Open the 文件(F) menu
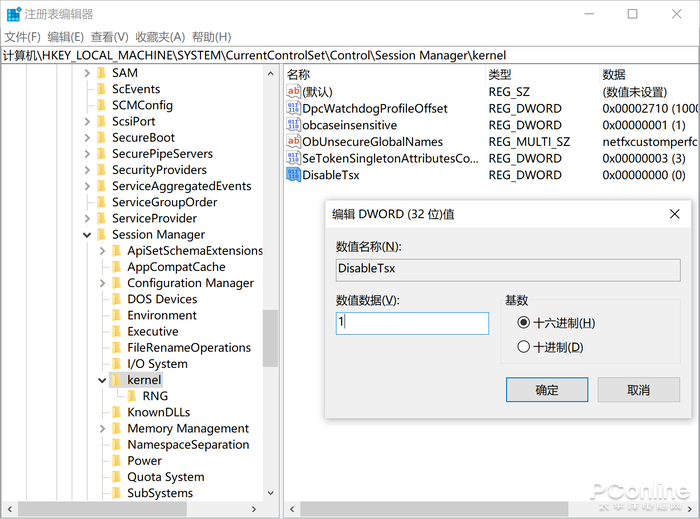Screen dimensions: 700x519 tap(22, 37)
